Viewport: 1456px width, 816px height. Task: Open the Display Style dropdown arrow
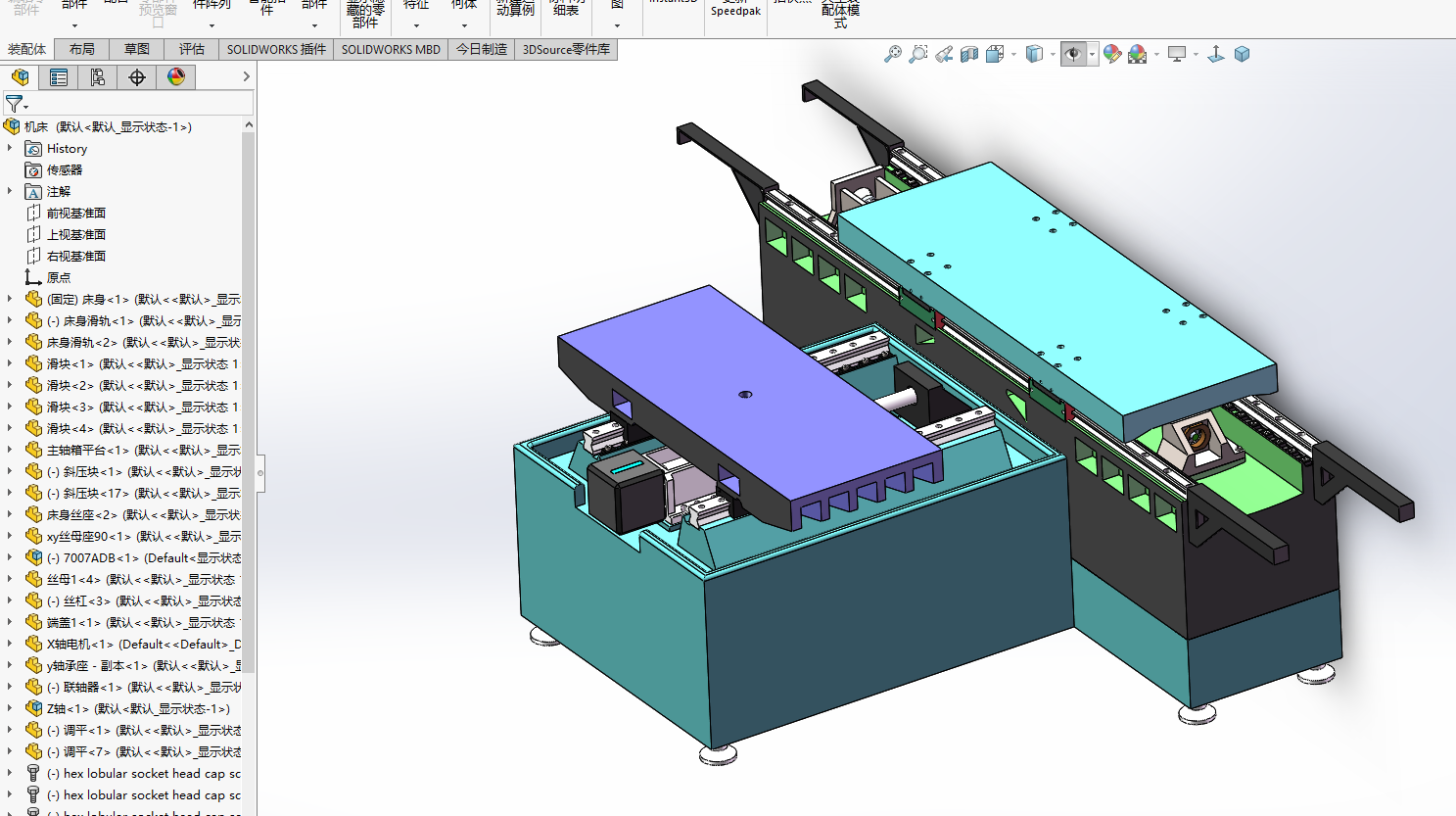[1053, 55]
